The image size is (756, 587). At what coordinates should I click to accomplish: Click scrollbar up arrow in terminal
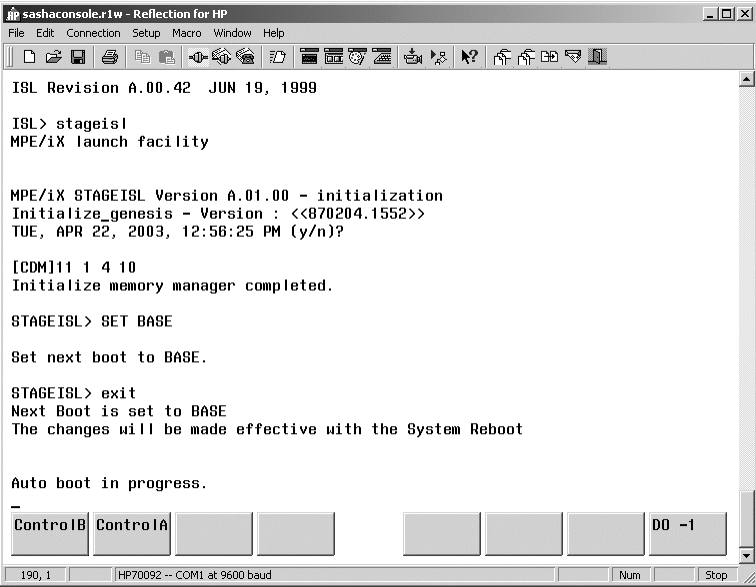point(746,79)
